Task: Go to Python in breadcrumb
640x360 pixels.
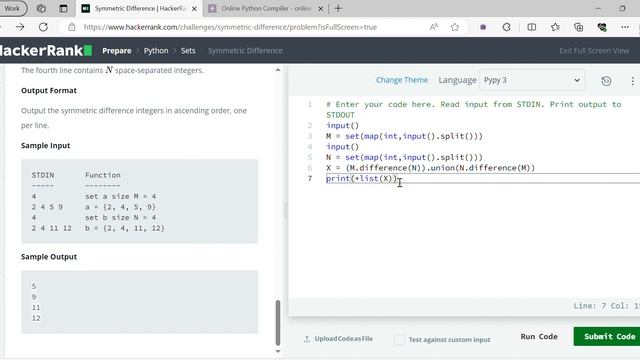Action: click(x=156, y=51)
